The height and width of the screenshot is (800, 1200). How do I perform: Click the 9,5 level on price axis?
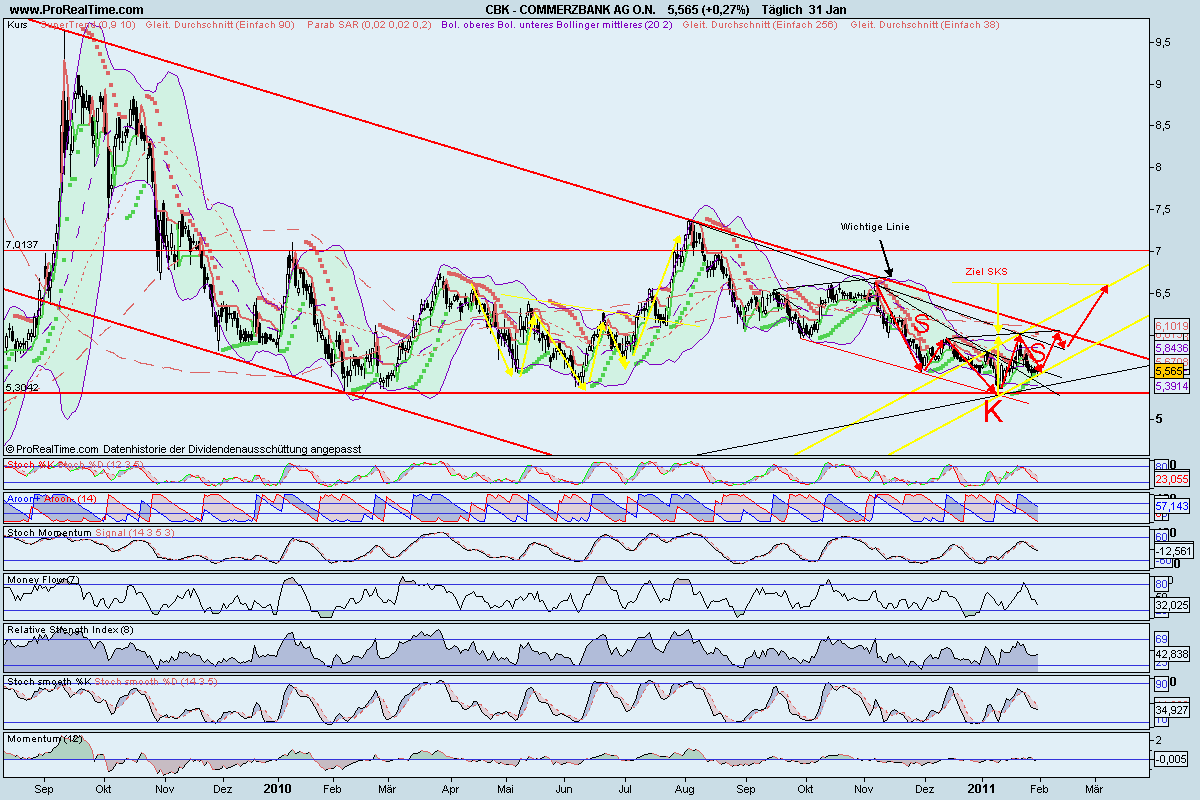coord(1165,43)
